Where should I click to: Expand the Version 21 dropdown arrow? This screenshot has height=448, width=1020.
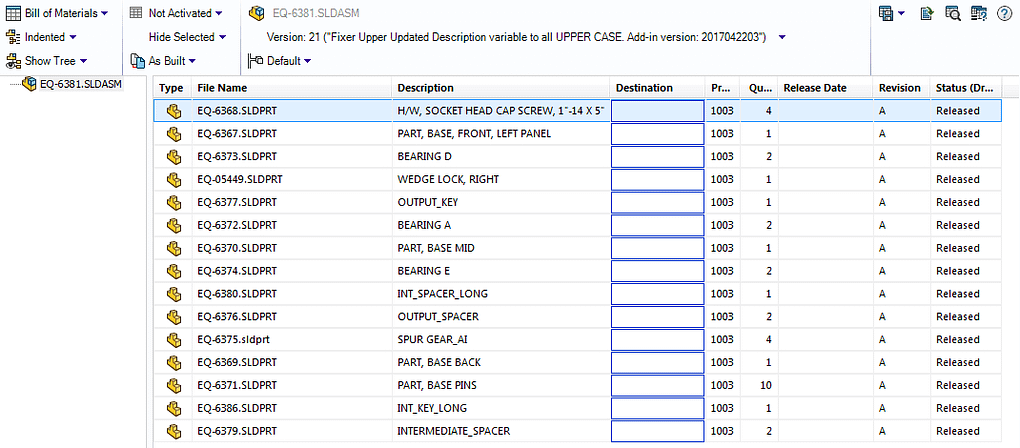click(782, 37)
